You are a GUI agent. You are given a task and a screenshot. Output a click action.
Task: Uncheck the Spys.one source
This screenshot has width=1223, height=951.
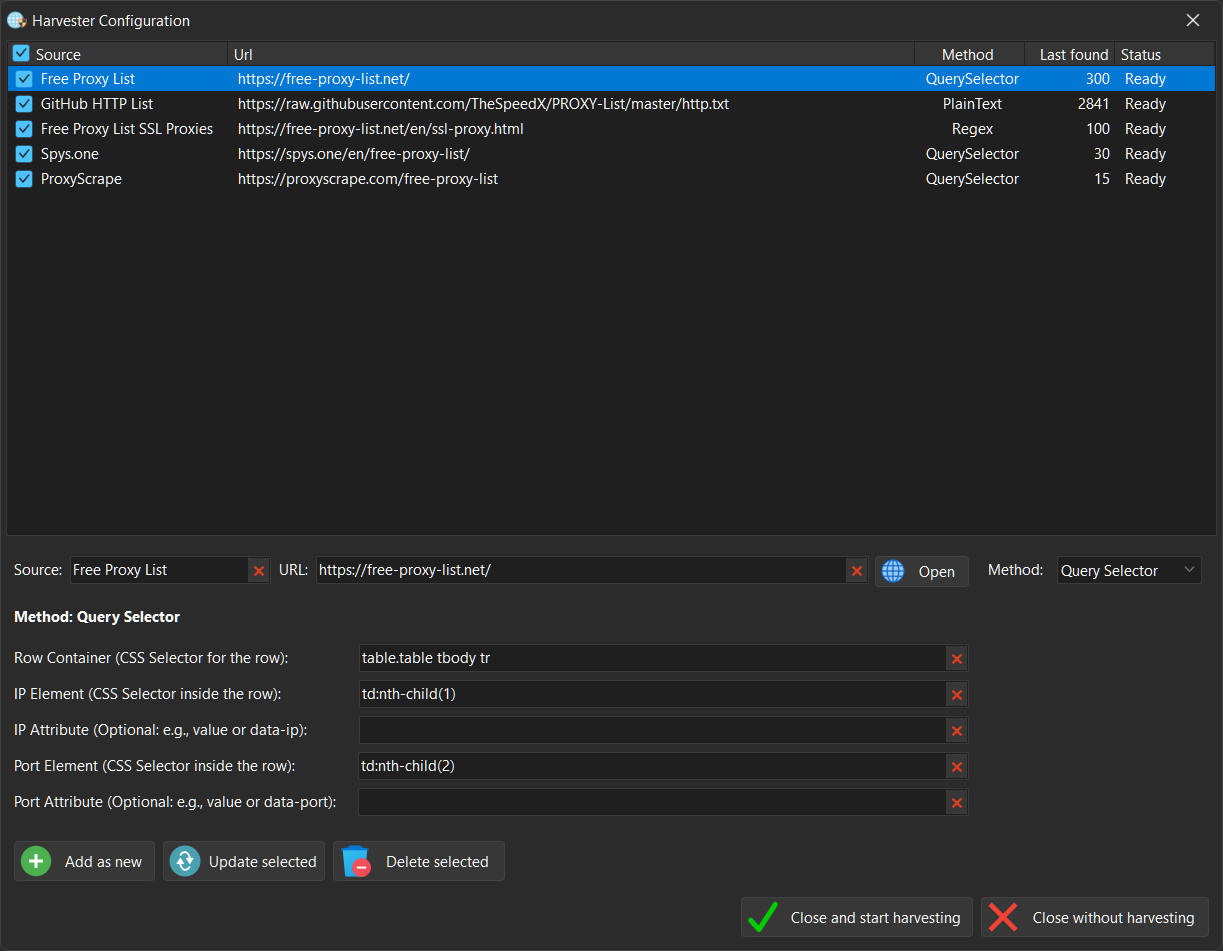(25, 154)
